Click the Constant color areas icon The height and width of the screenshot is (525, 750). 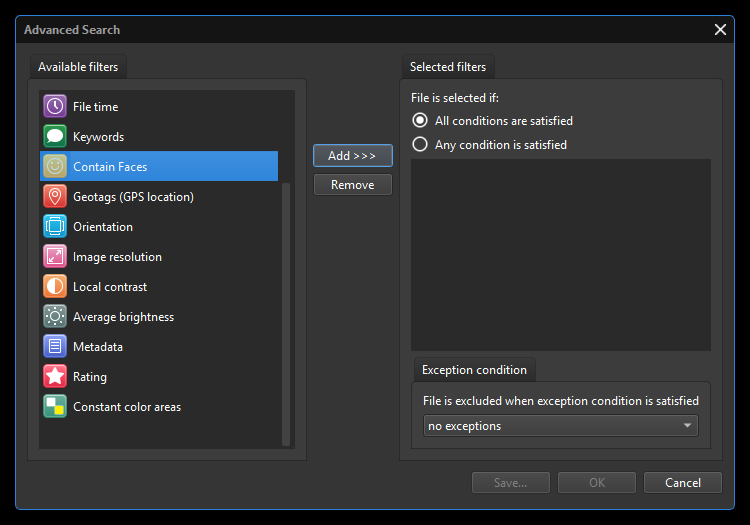coord(55,407)
